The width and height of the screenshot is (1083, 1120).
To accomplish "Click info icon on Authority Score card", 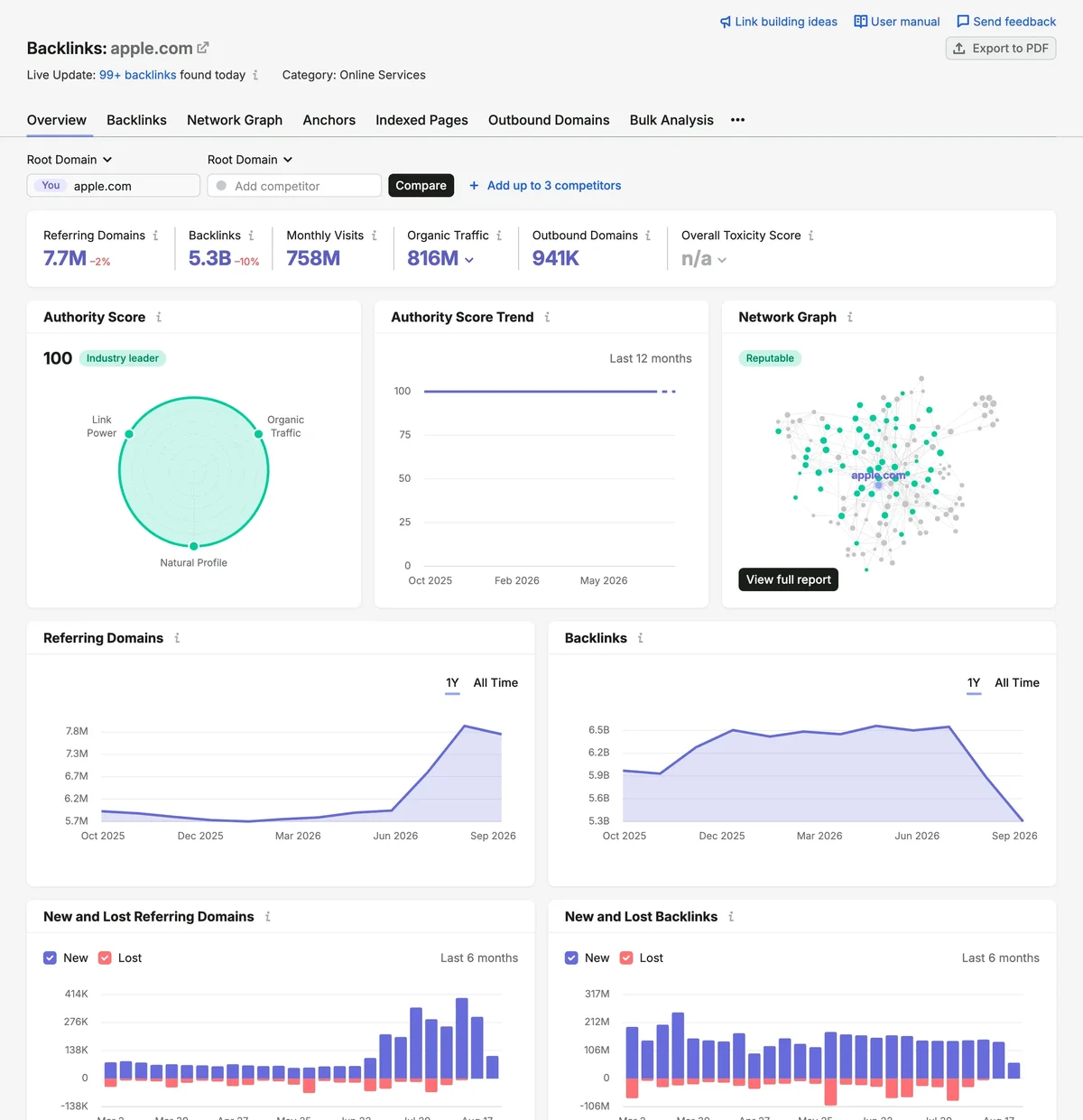I will click(x=159, y=317).
